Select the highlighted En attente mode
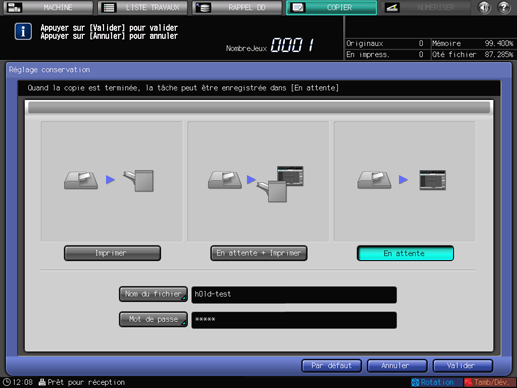This screenshot has height=388, width=517. click(x=405, y=253)
